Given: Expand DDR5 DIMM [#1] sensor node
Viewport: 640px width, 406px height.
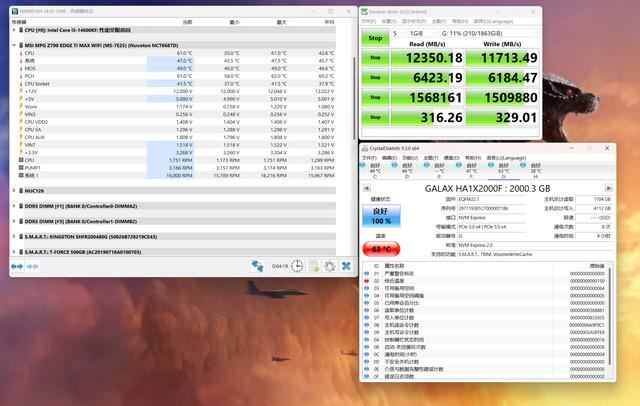Looking at the screenshot, I should (x=14, y=206).
